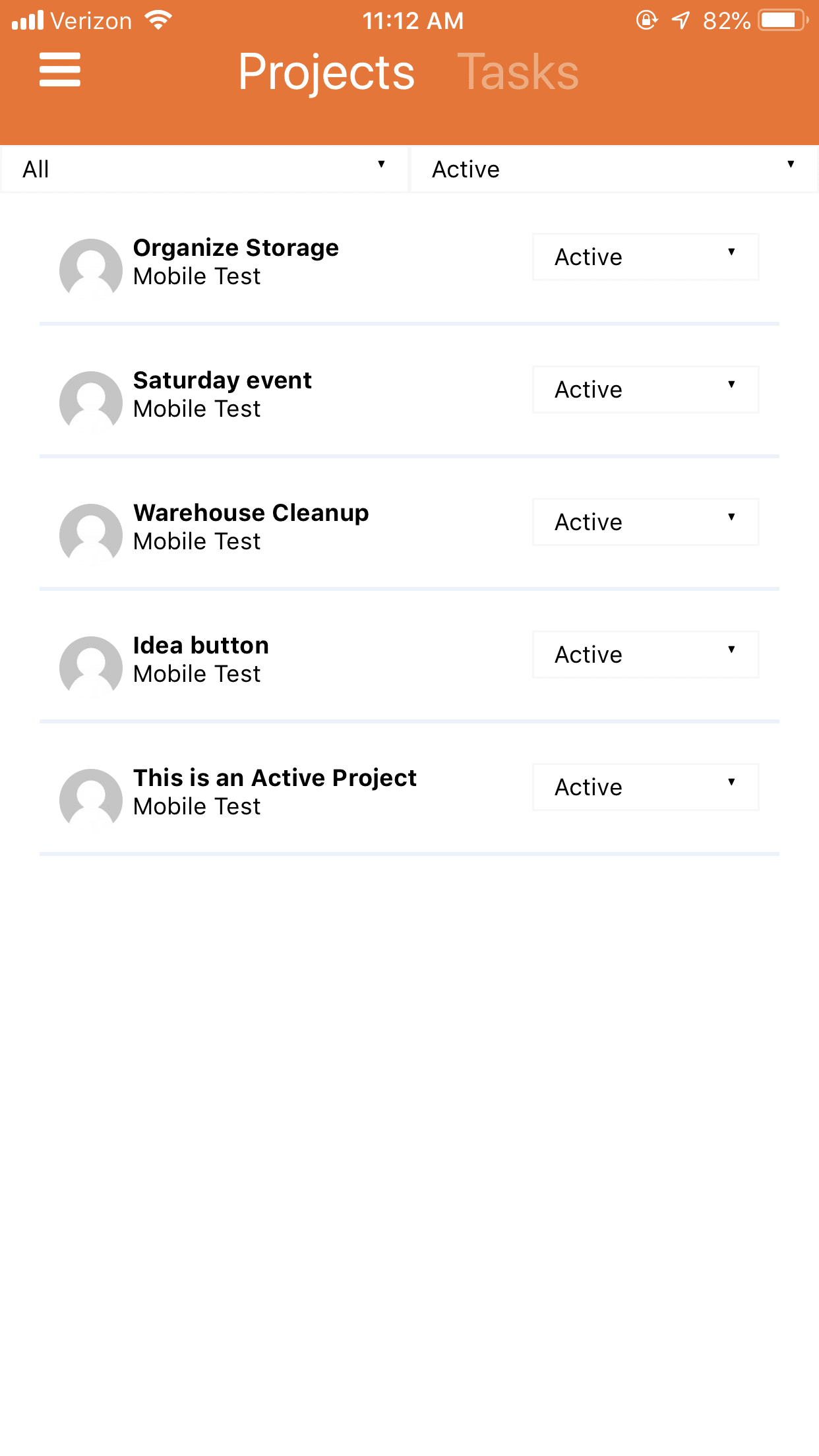819x1456 pixels.
Task: Expand Warehouse Cleanup status dropdown
Action: (646, 522)
